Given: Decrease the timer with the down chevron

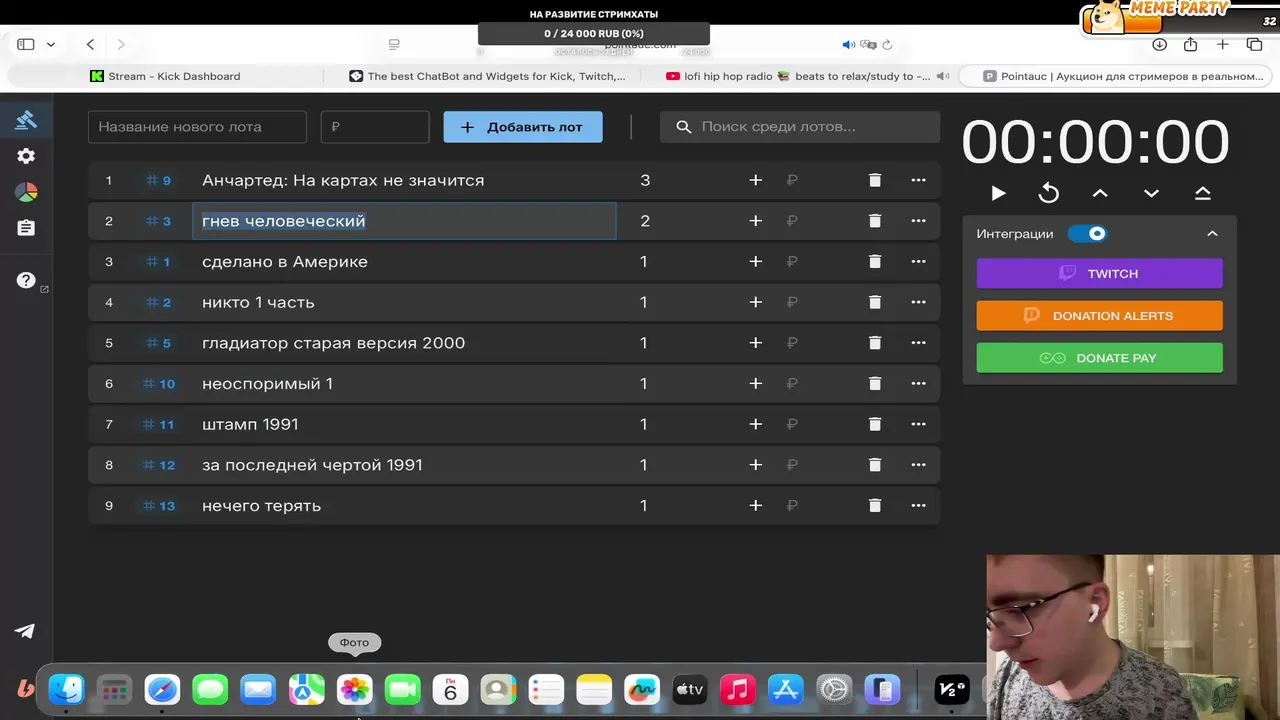Looking at the screenshot, I should tap(1151, 193).
